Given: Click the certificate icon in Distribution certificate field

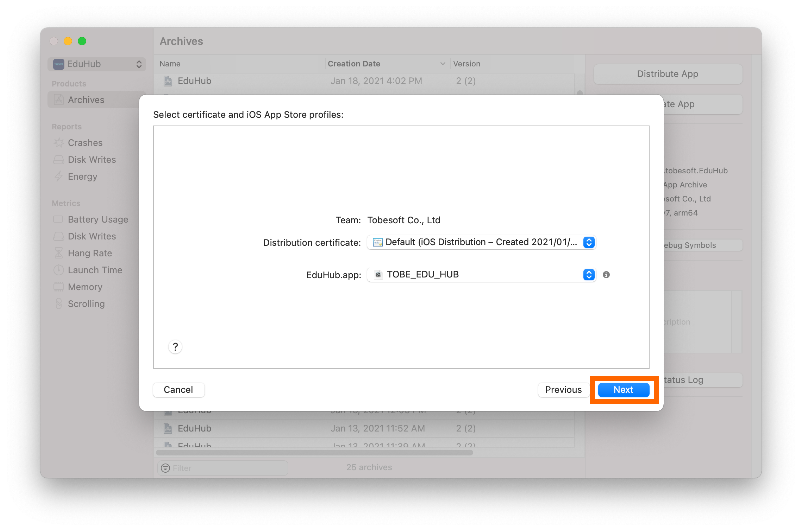Looking at the screenshot, I should [377, 242].
